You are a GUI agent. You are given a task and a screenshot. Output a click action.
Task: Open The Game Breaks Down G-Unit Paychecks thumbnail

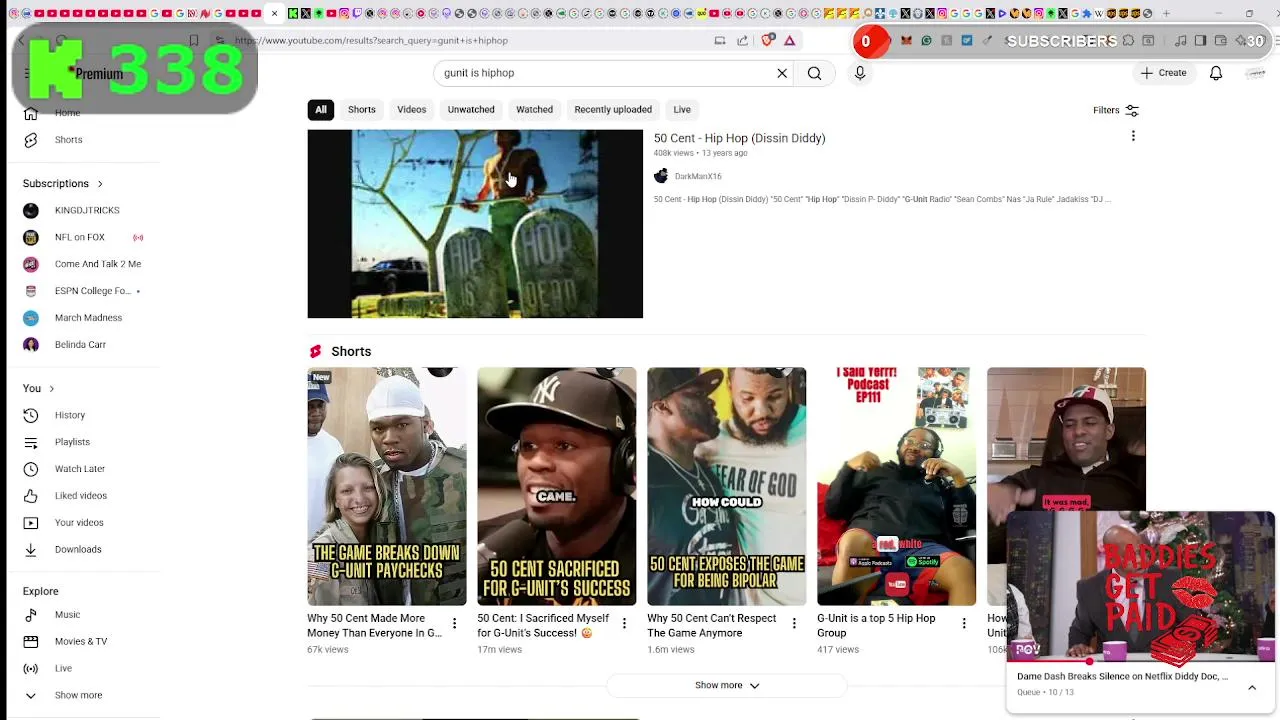[387, 486]
